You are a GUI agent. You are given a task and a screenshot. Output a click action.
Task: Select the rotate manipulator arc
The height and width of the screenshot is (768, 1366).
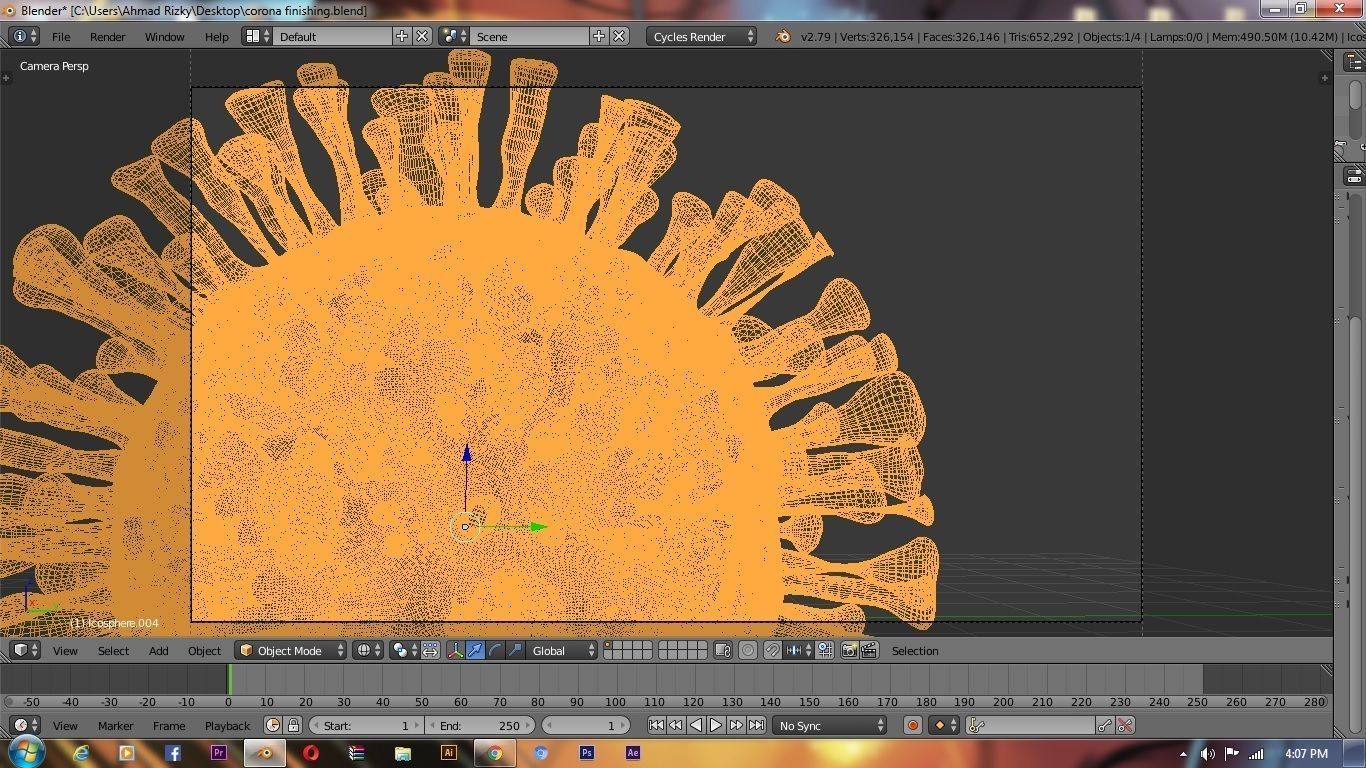pyautogui.click(x=496, y=650)
